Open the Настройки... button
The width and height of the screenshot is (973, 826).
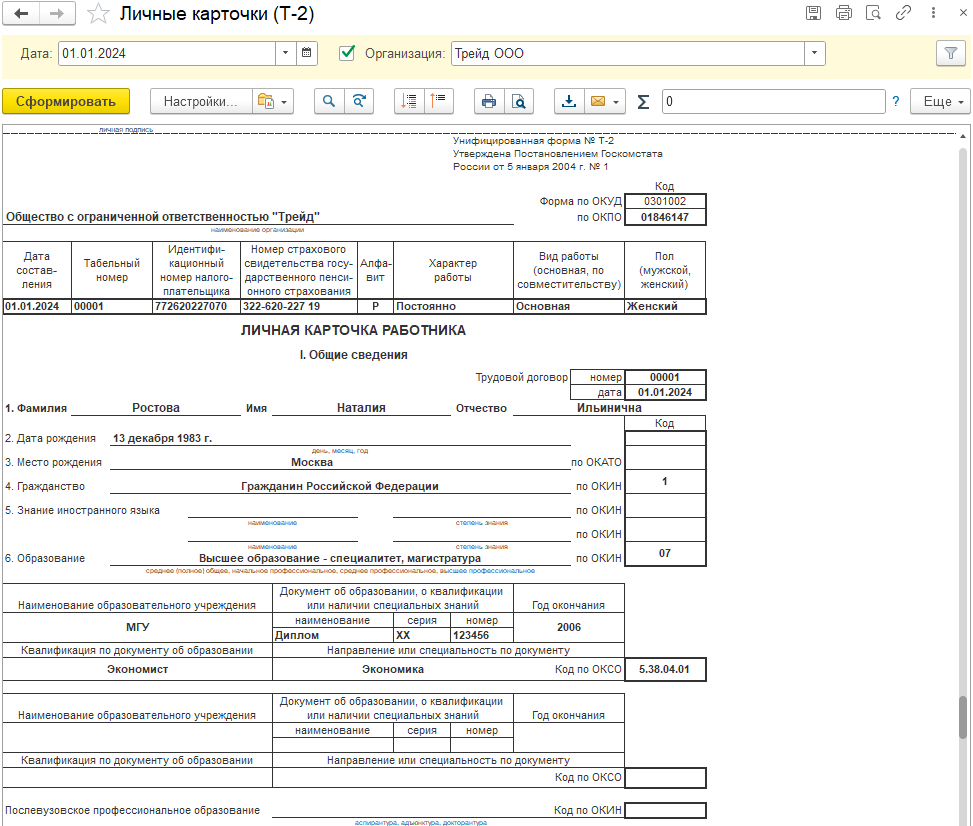point(201,101)
